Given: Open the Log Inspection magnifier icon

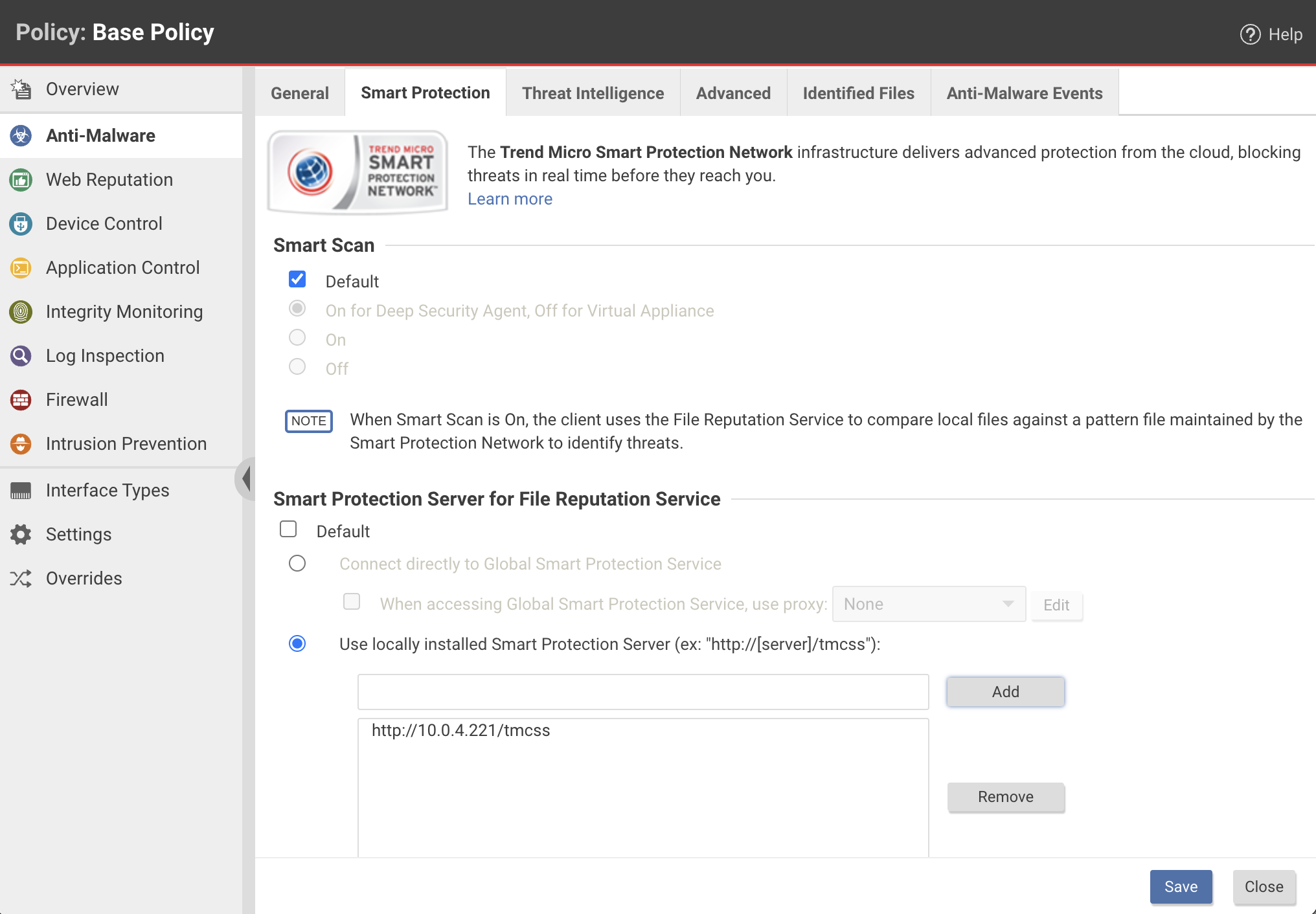Looking at the screenshot, I should [x=21, y=355].
